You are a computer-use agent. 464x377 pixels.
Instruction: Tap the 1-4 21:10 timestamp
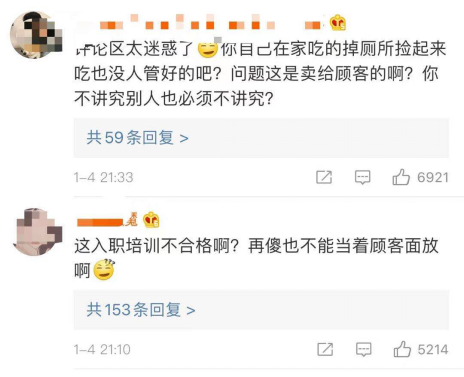(102, 350)
